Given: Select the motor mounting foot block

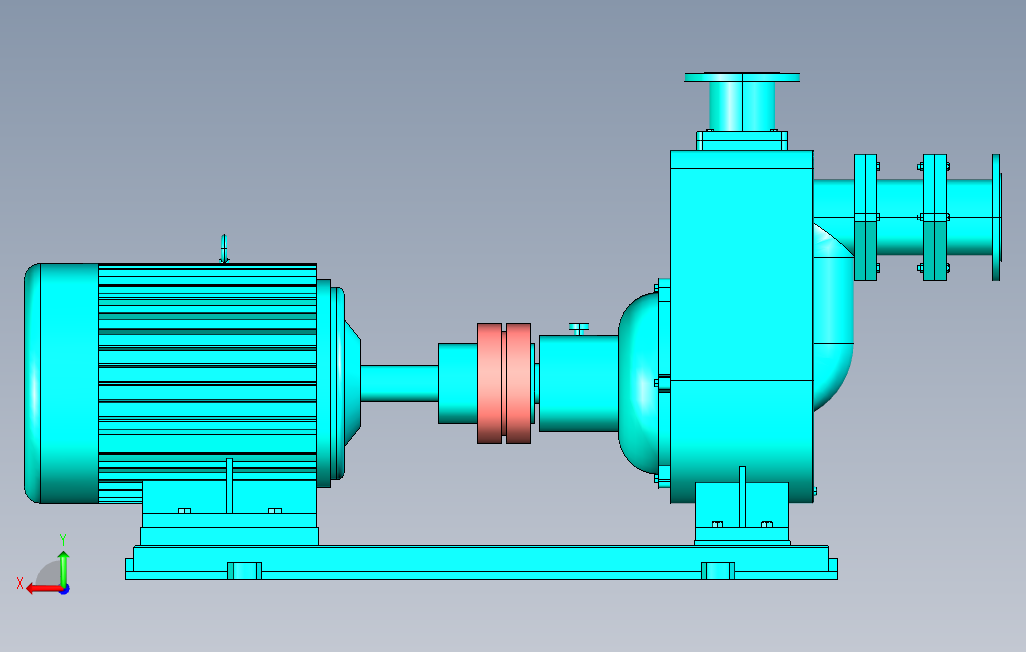Looking at the screenshot, I should tap(229, 512).
